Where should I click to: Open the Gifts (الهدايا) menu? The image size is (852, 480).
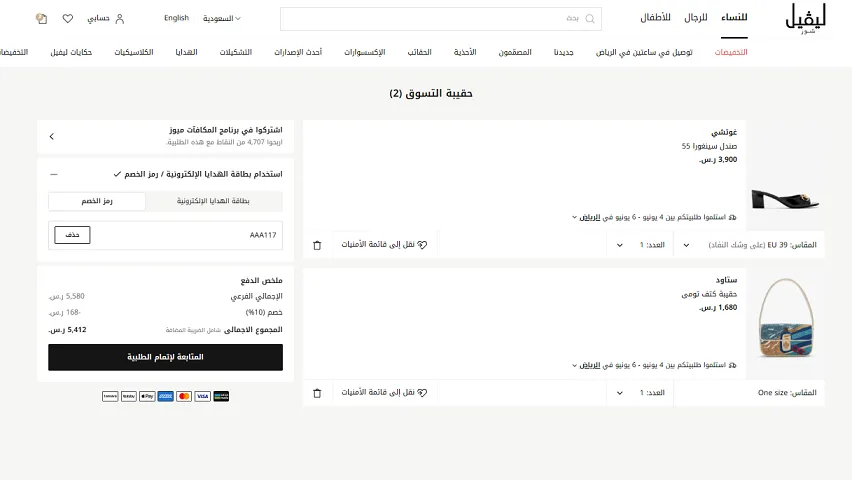[186, 52]
